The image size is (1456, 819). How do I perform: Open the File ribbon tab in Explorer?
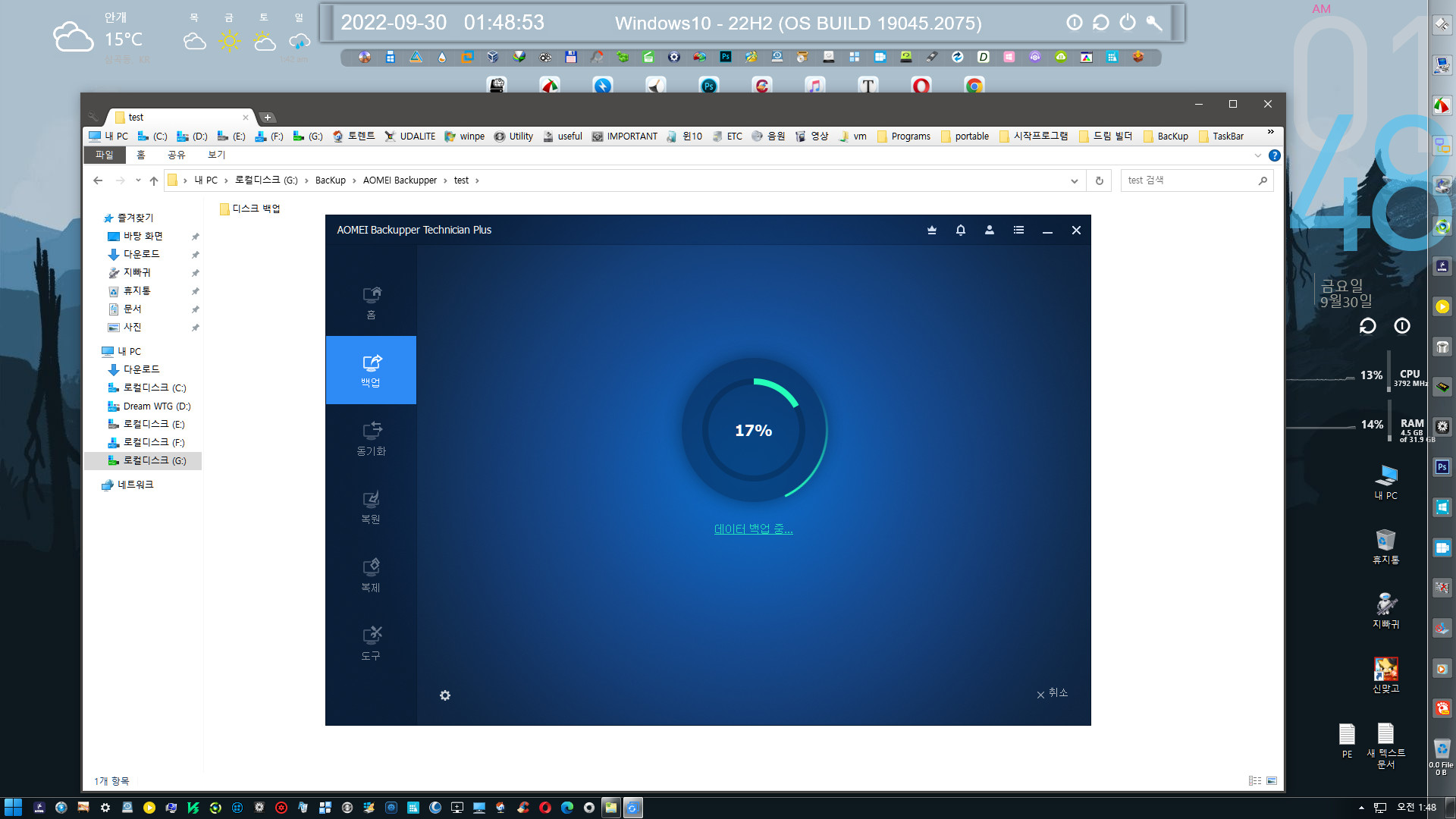tap(104, 155)
